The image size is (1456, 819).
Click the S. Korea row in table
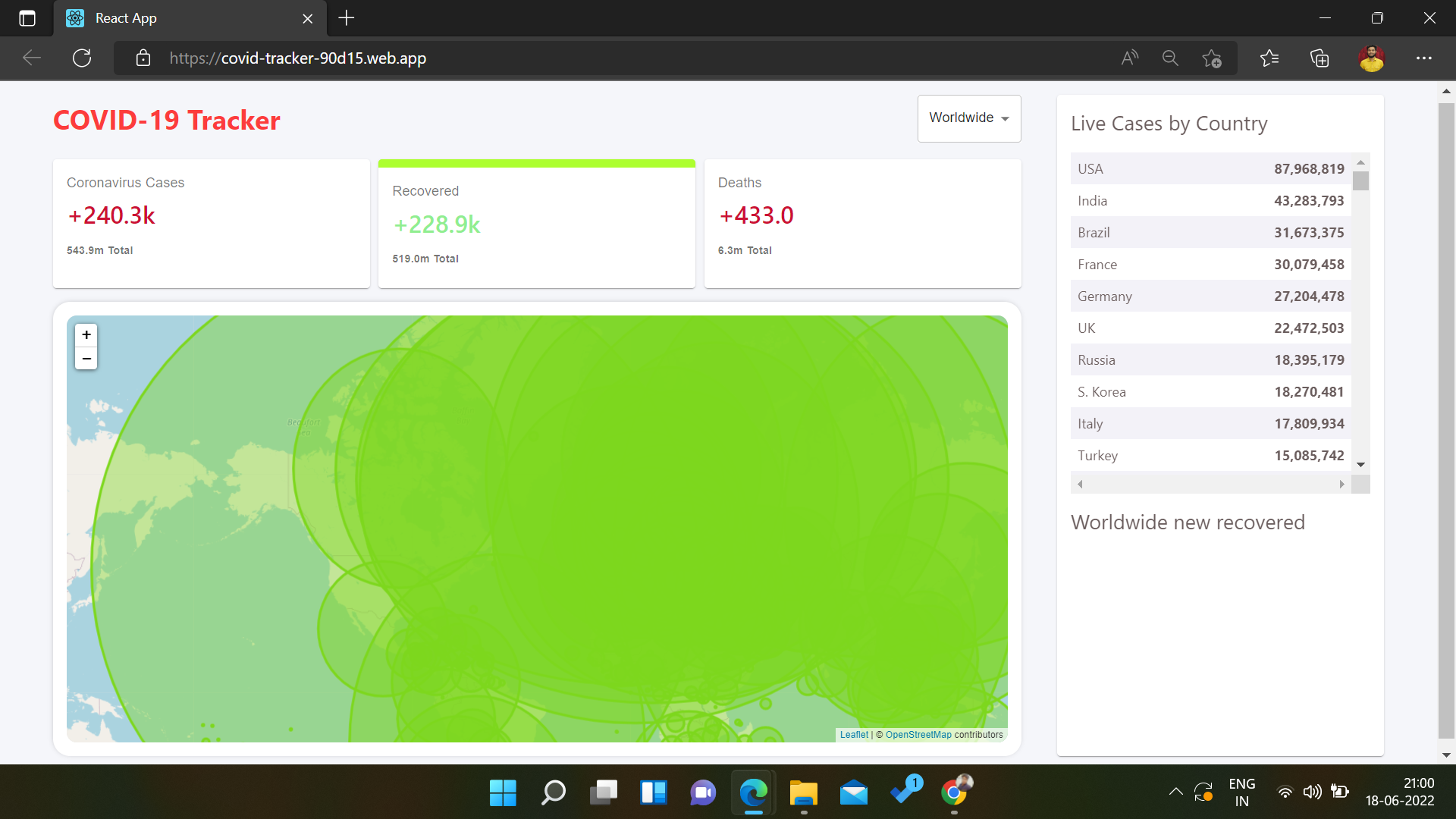pyautogui.click(x=1211, y=391)
